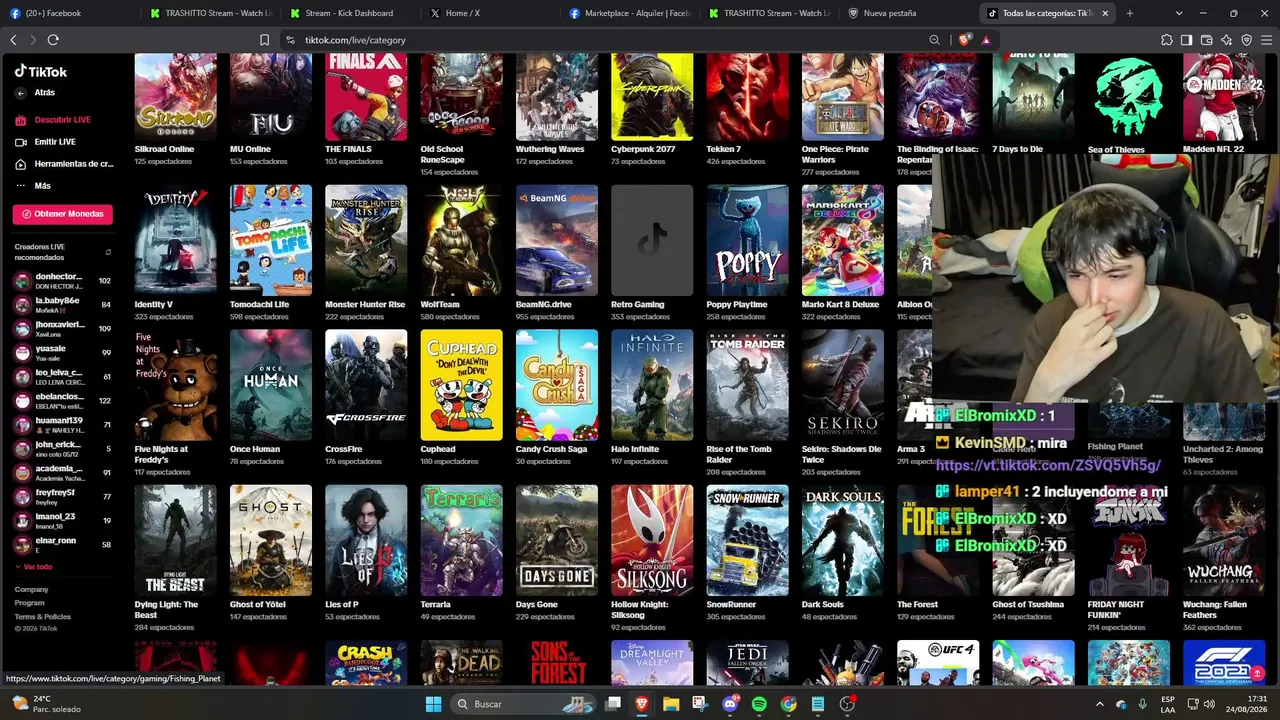Viewport: 1280px width, 720px height.
Task: Open Terms & Policies footer link
Action: tap(42, 617)
